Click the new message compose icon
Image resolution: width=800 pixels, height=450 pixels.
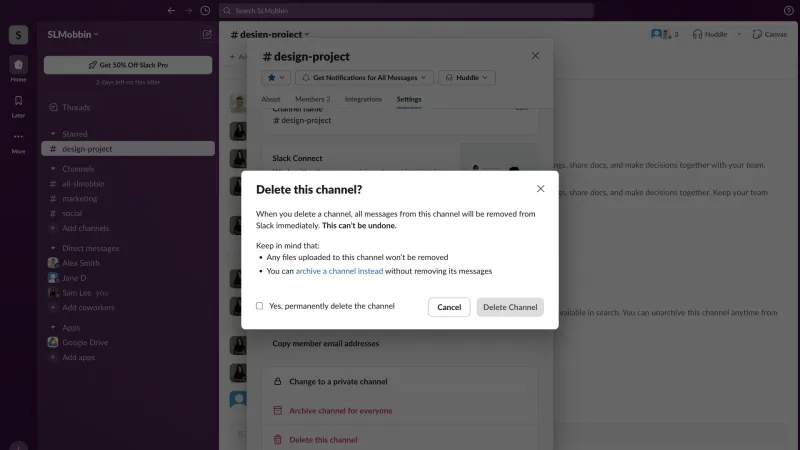point(207,34)
